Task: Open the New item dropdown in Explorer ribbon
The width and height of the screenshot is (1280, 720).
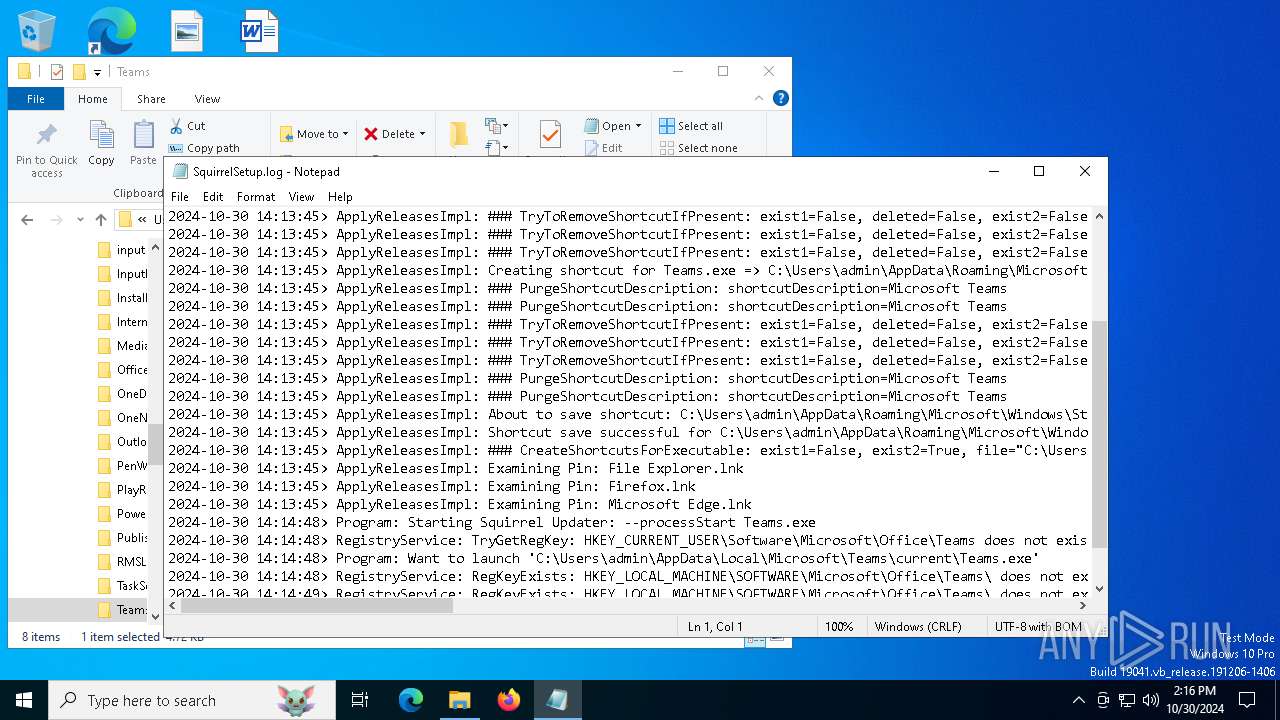Action: point(497,126)
